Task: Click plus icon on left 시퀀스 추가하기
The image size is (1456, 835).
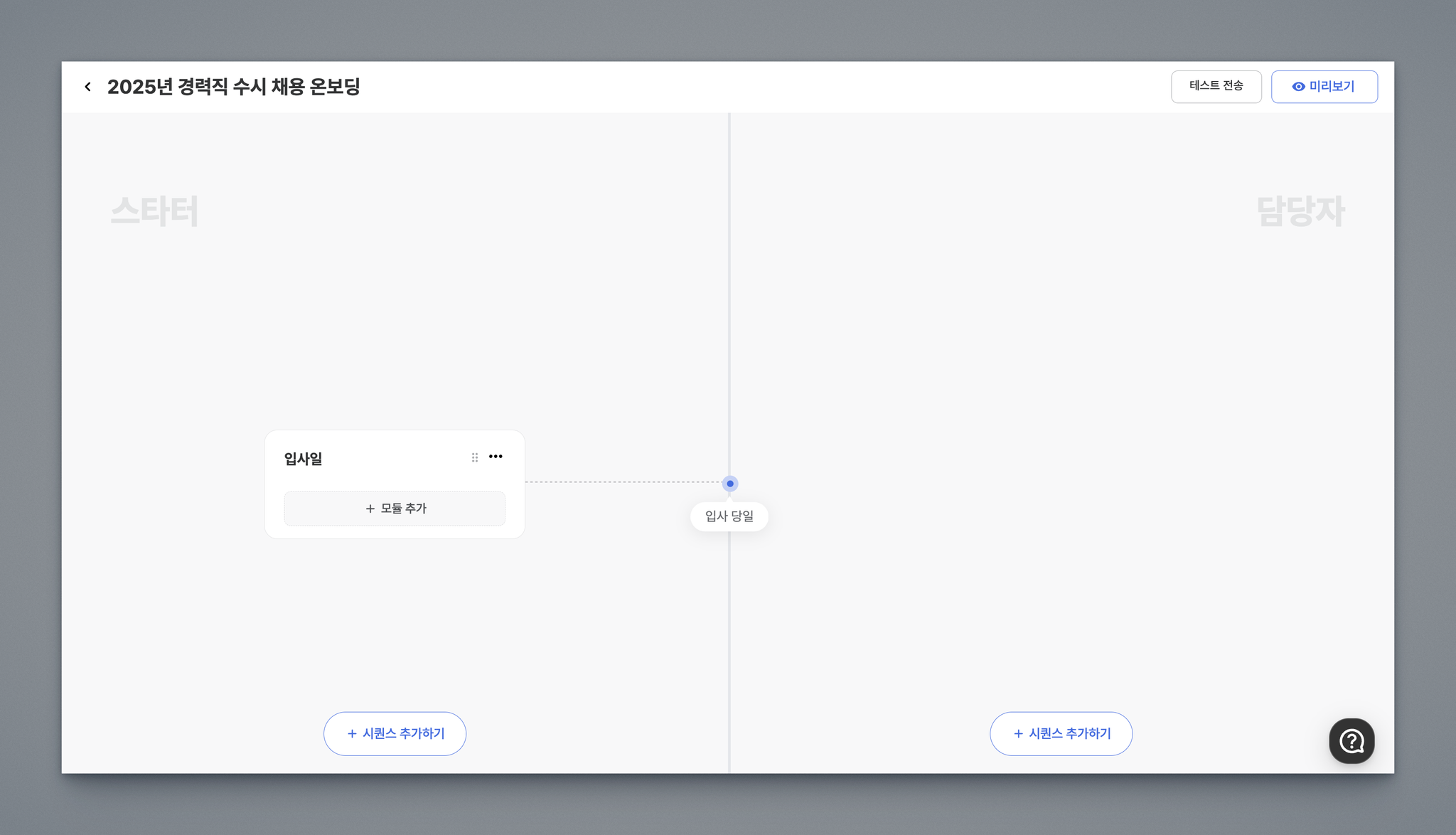Action: pos(352,733)
